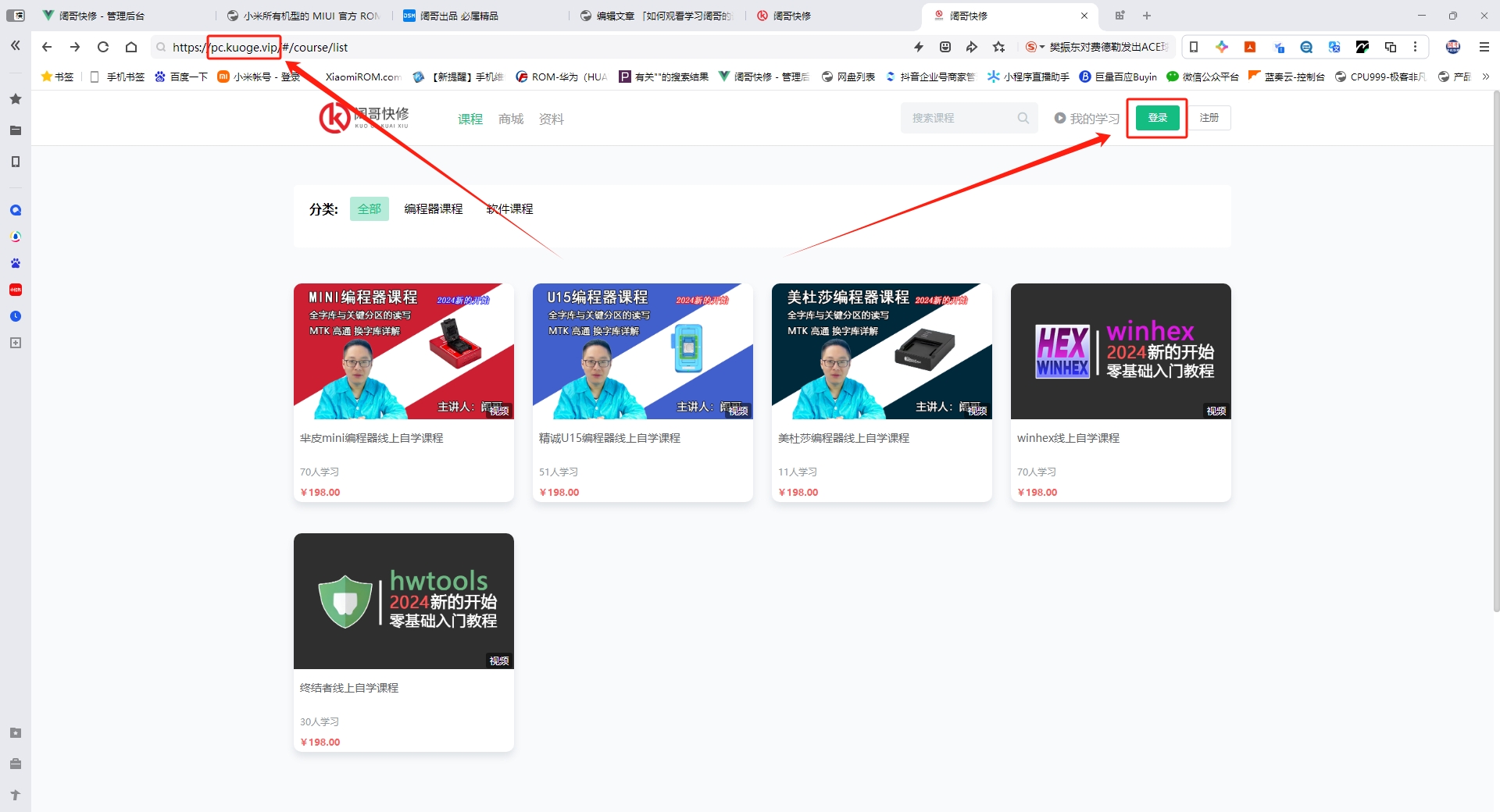Open the 美杜莎编程器课程 course thumbnail
This screenshot has width=1500, height=812.
click(882, 351)
